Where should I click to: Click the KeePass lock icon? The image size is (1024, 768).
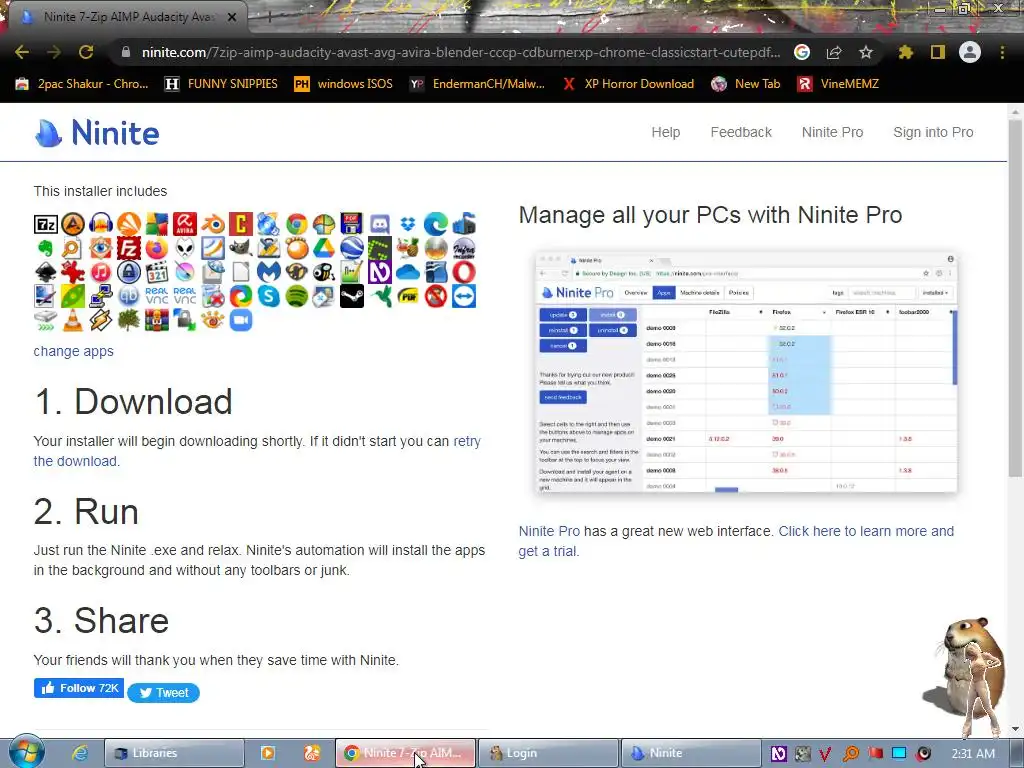click(x=129, y=272)
